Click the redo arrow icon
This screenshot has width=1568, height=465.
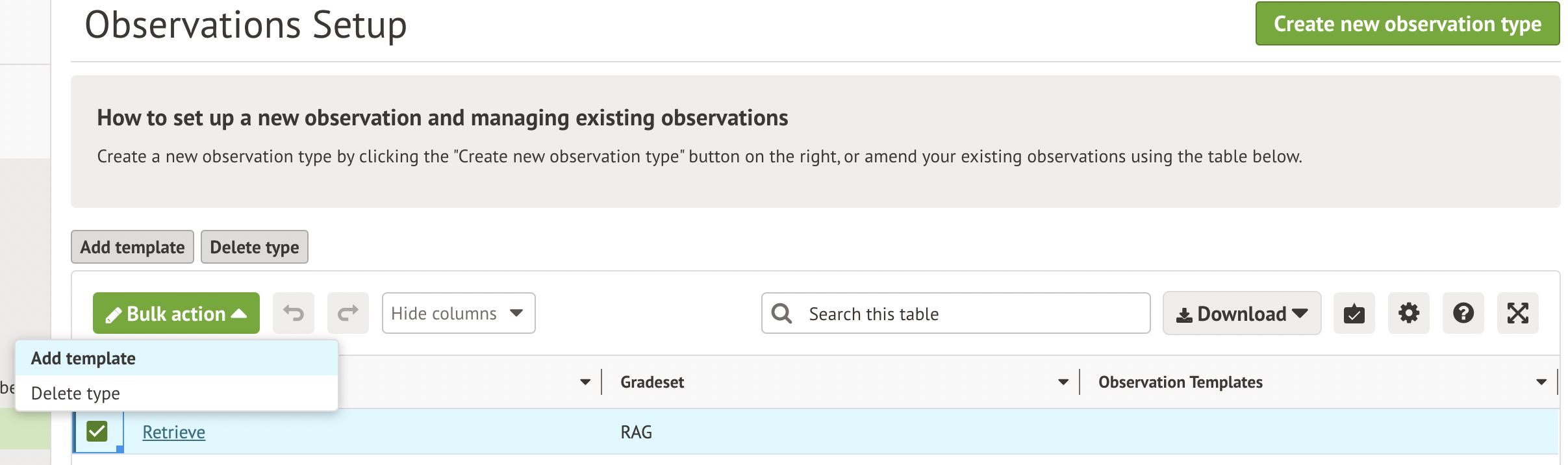click(348, 314)
